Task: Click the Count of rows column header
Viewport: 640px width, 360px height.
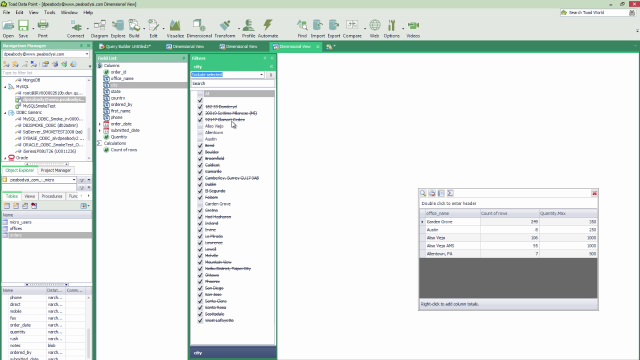Action: [509, 213]
